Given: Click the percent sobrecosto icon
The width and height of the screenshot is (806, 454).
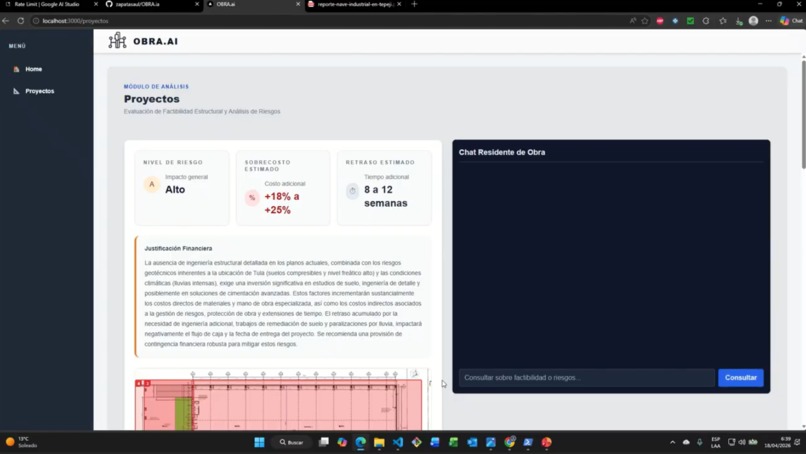Looking at the screenshot, I should pyautogui.click(x=252, y=197).
